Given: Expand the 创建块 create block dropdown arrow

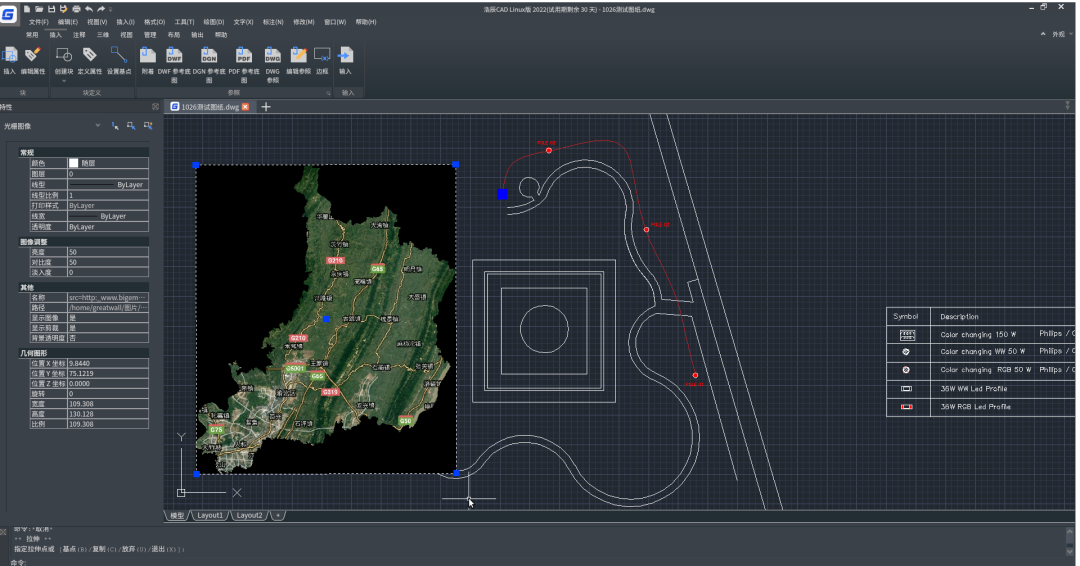Looking at the screenshot, I should (64, 81).
